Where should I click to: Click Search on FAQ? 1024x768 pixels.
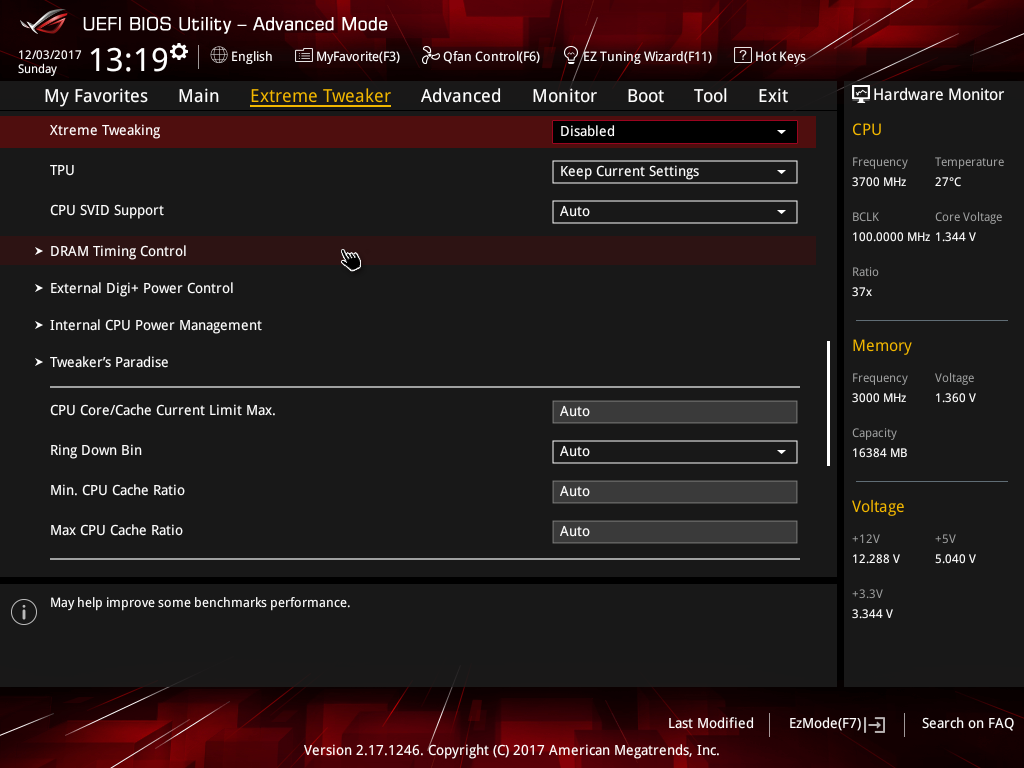(968, 724)
